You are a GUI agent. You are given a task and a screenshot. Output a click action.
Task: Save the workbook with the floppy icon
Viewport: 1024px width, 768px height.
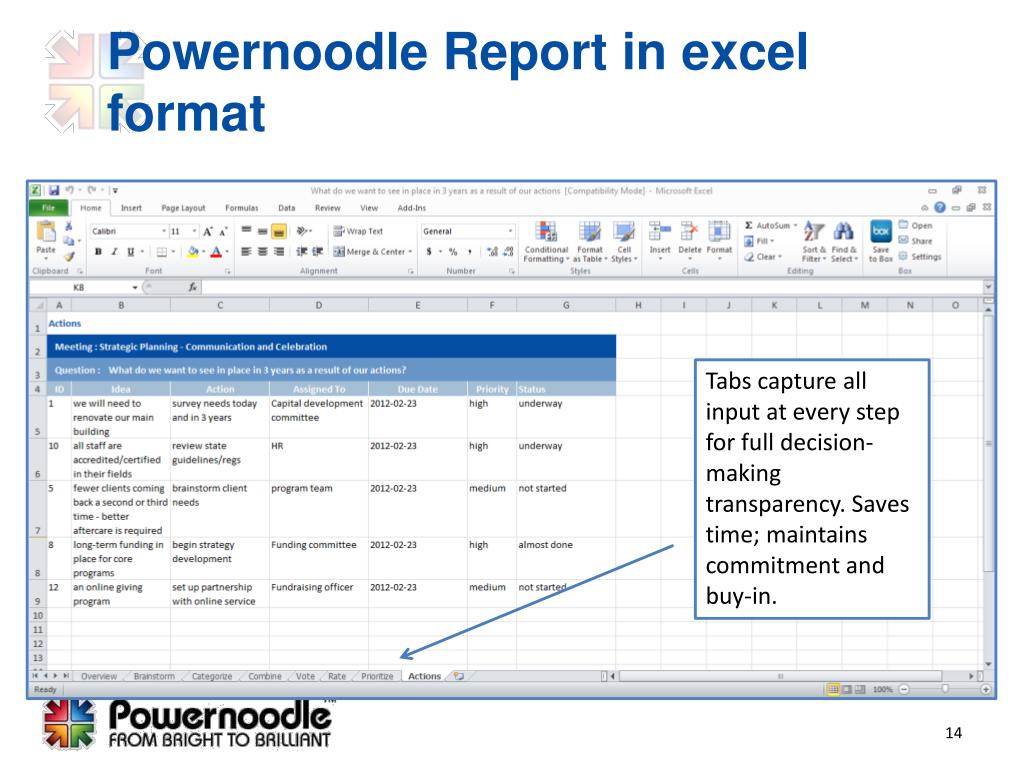[54, 190]
